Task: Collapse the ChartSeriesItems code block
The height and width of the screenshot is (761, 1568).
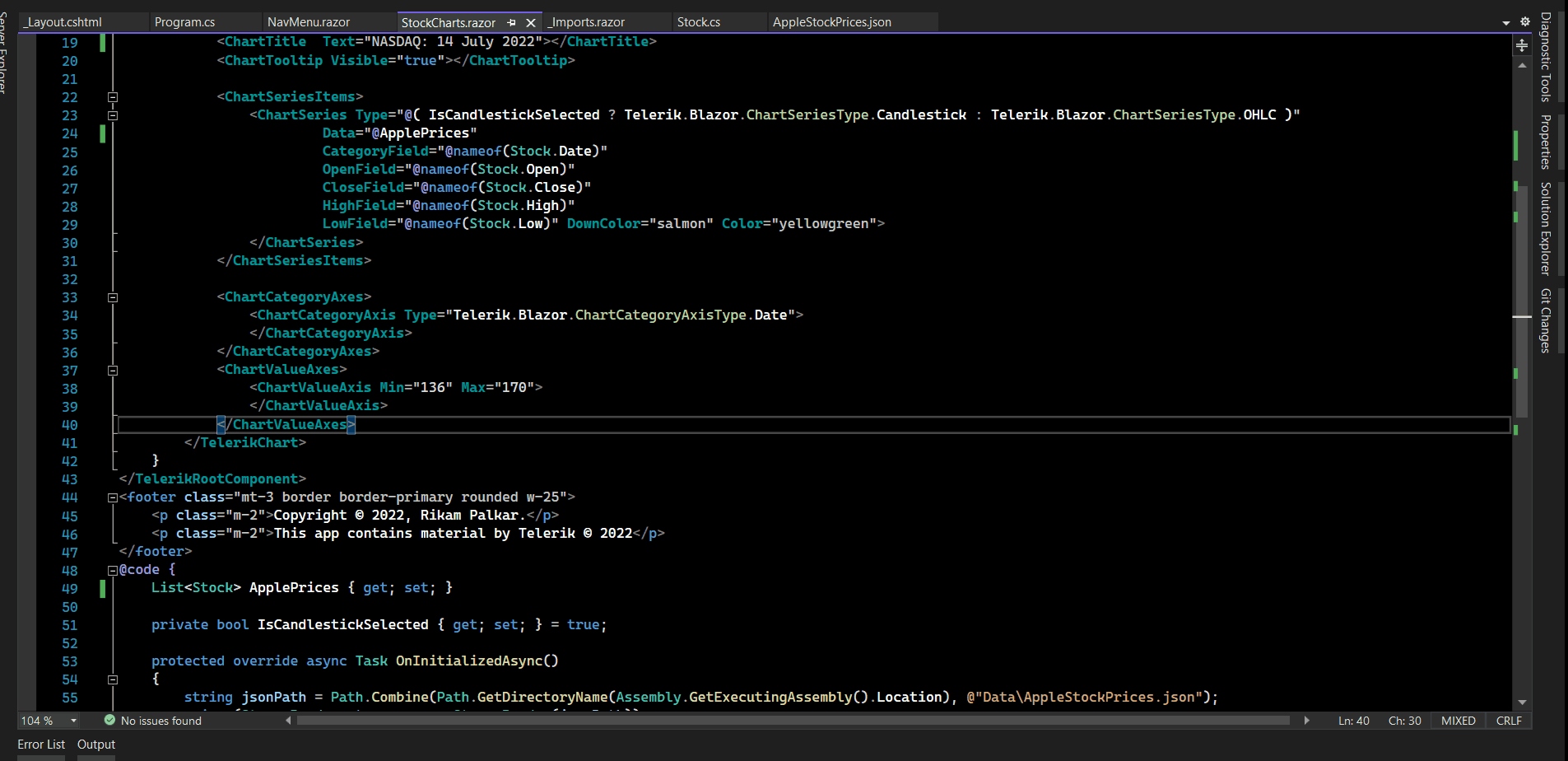Action: point(113,97)
